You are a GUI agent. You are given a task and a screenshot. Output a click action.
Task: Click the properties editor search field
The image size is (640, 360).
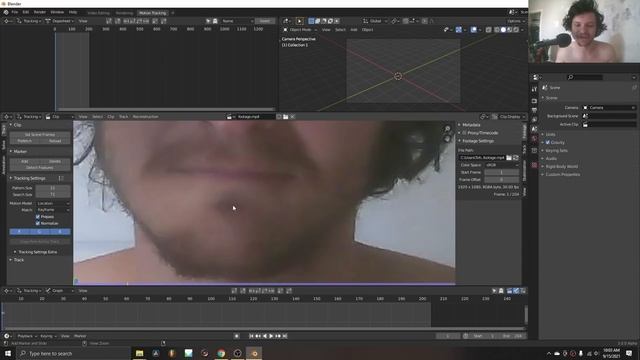click(x=585, y=77)
